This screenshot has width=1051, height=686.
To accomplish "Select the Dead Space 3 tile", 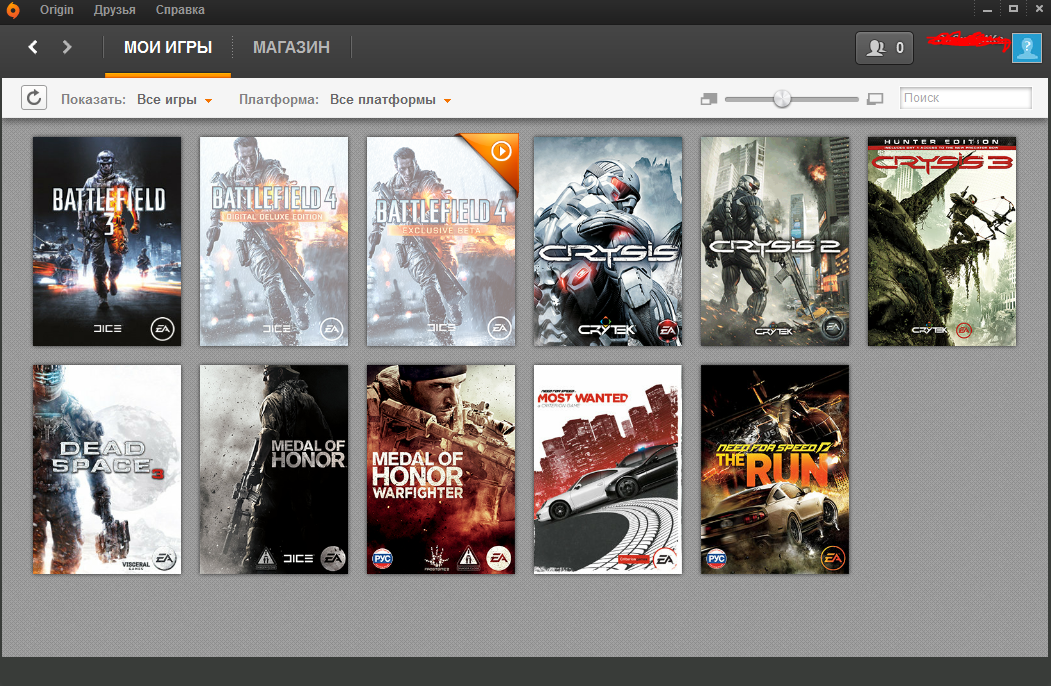I will pos(107,469).
